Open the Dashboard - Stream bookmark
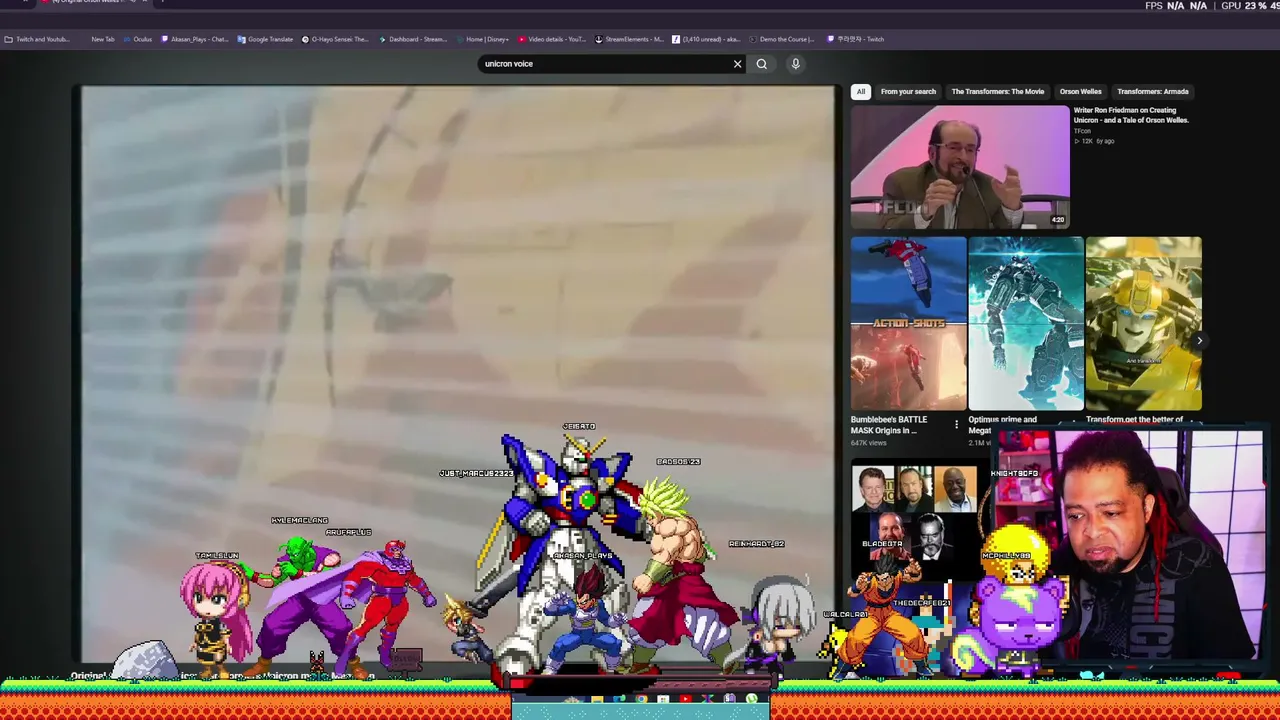Screen dimensions: 1280x720 (413, 39)
